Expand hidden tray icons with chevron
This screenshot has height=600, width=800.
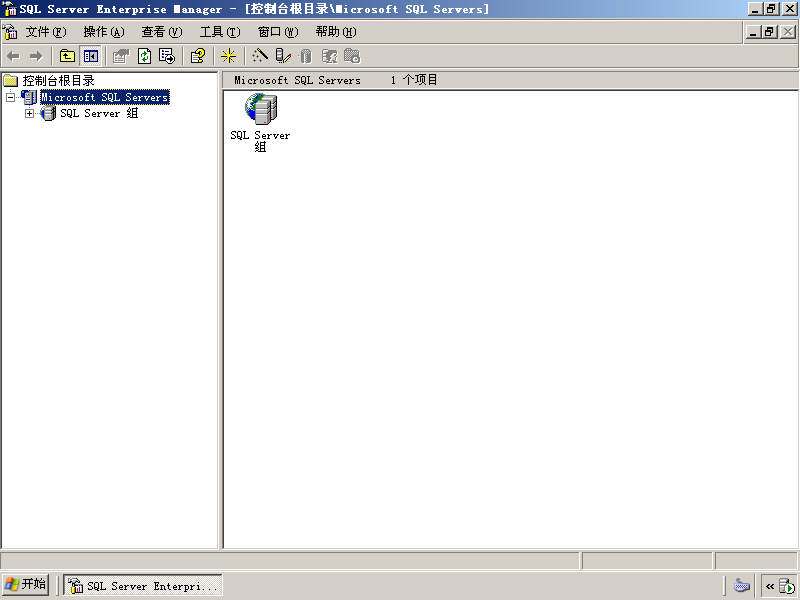pos(770,586)
